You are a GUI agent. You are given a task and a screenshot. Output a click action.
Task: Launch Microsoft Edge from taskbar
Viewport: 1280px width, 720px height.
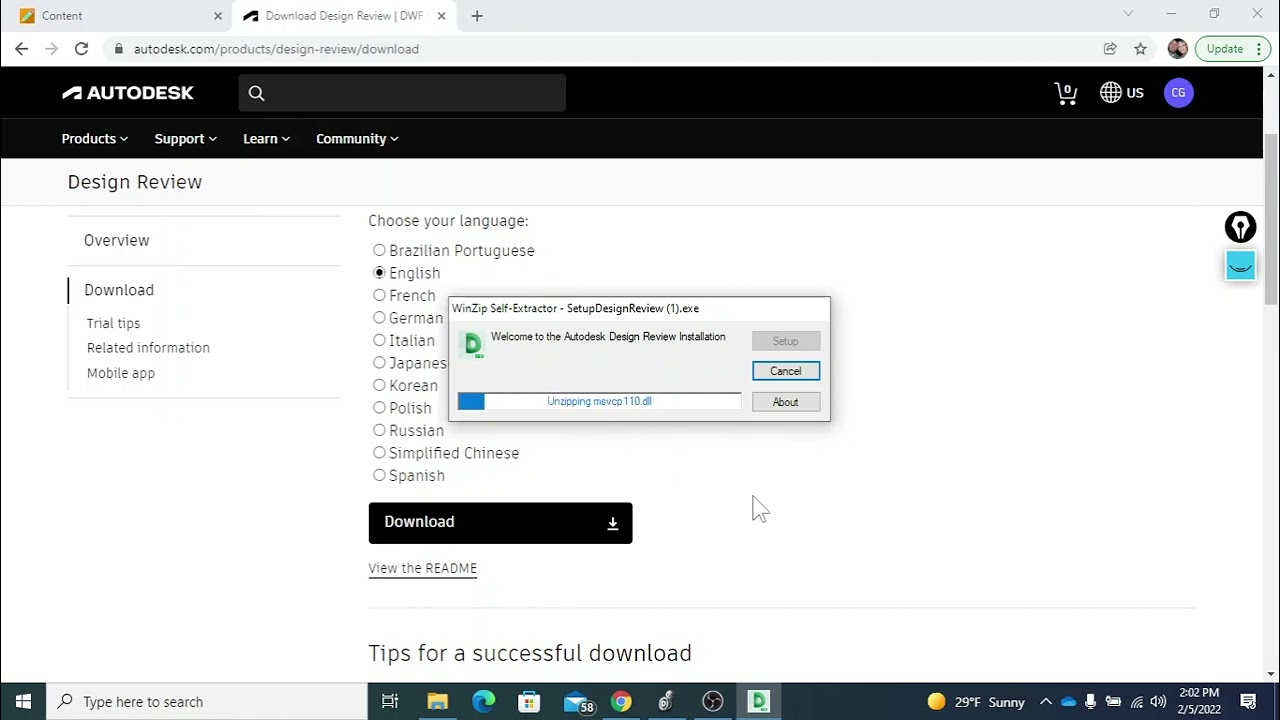[x=483, y=702]
